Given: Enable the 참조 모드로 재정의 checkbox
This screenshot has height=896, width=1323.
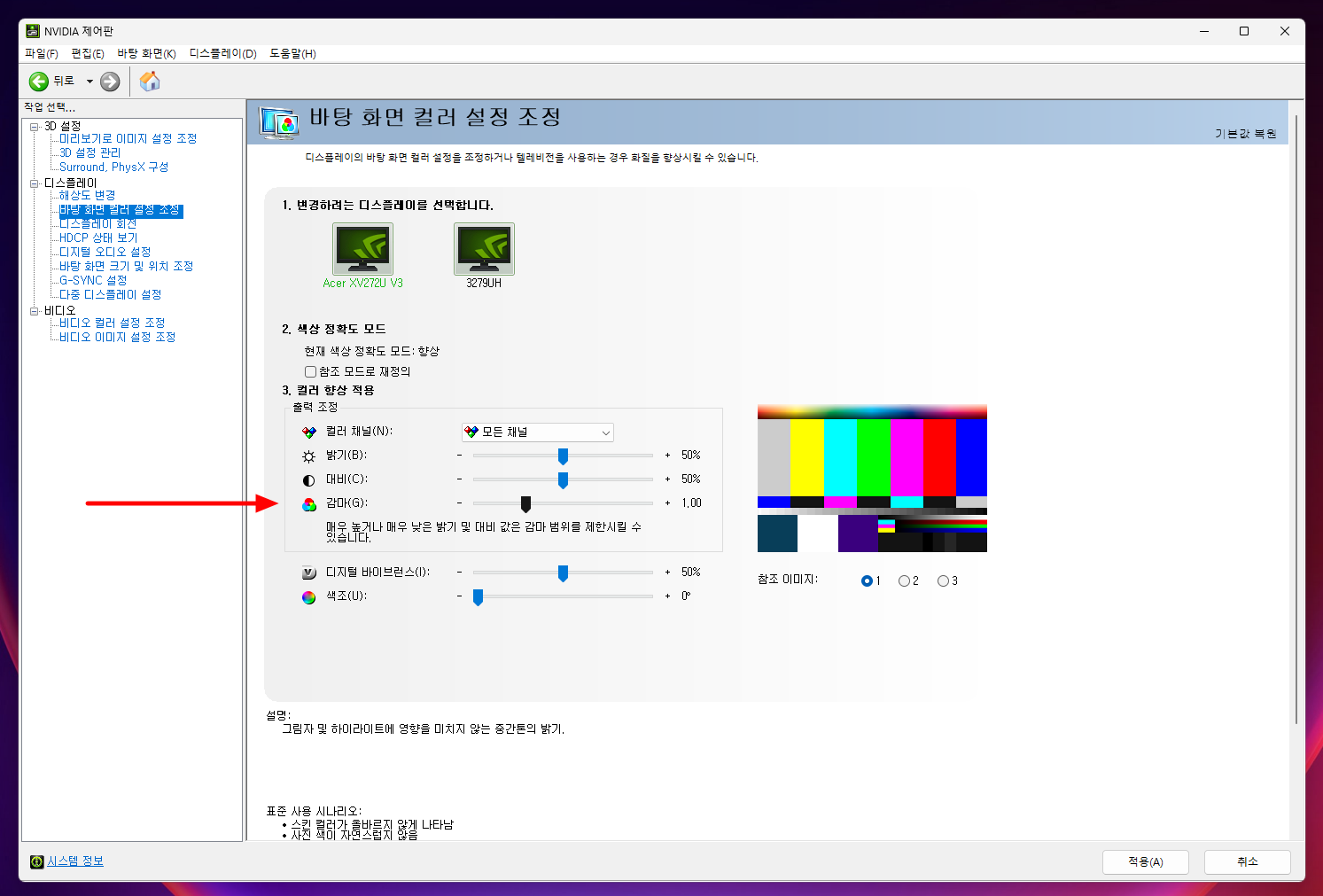Looking at the screenshot, I should tap(310, 371).
